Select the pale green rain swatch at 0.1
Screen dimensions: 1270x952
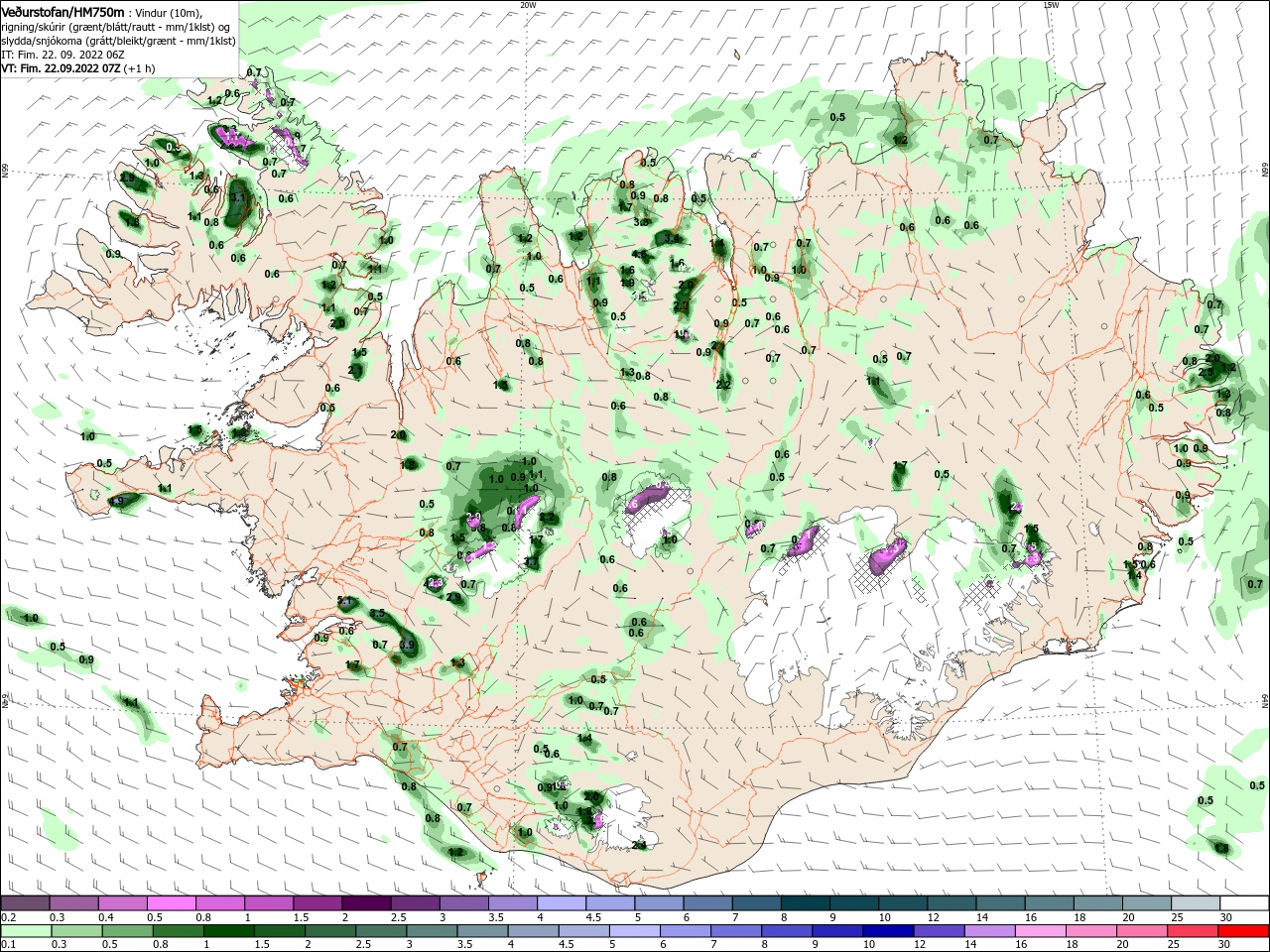click(25, 931)
